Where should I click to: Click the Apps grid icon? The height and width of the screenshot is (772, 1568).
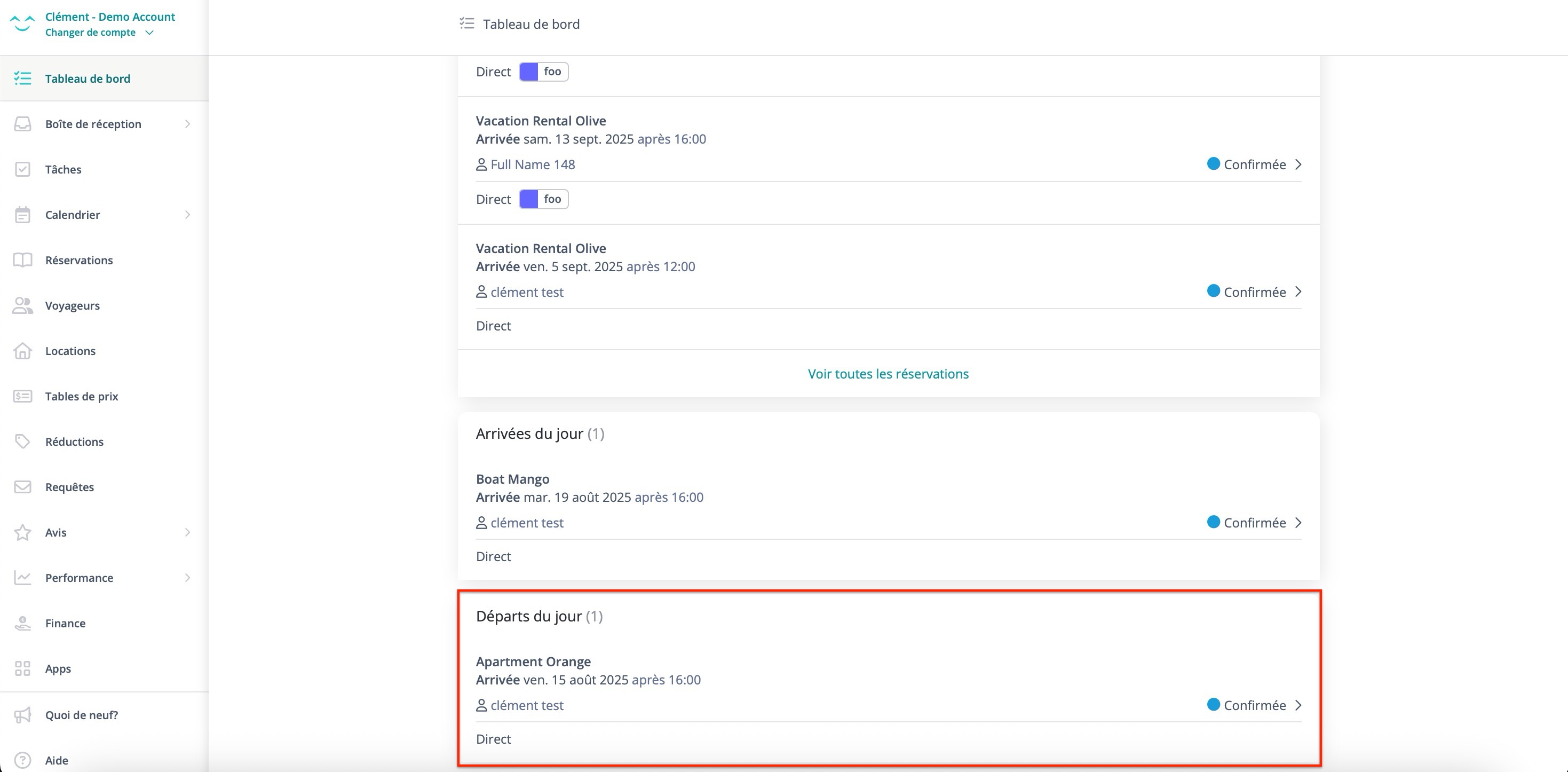tap(22, 668)
